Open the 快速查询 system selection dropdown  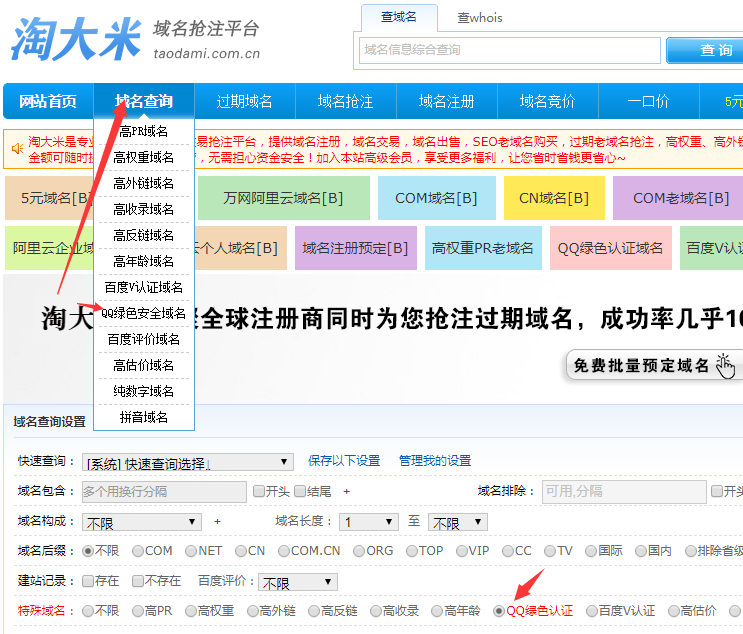(x=188, y=462)
